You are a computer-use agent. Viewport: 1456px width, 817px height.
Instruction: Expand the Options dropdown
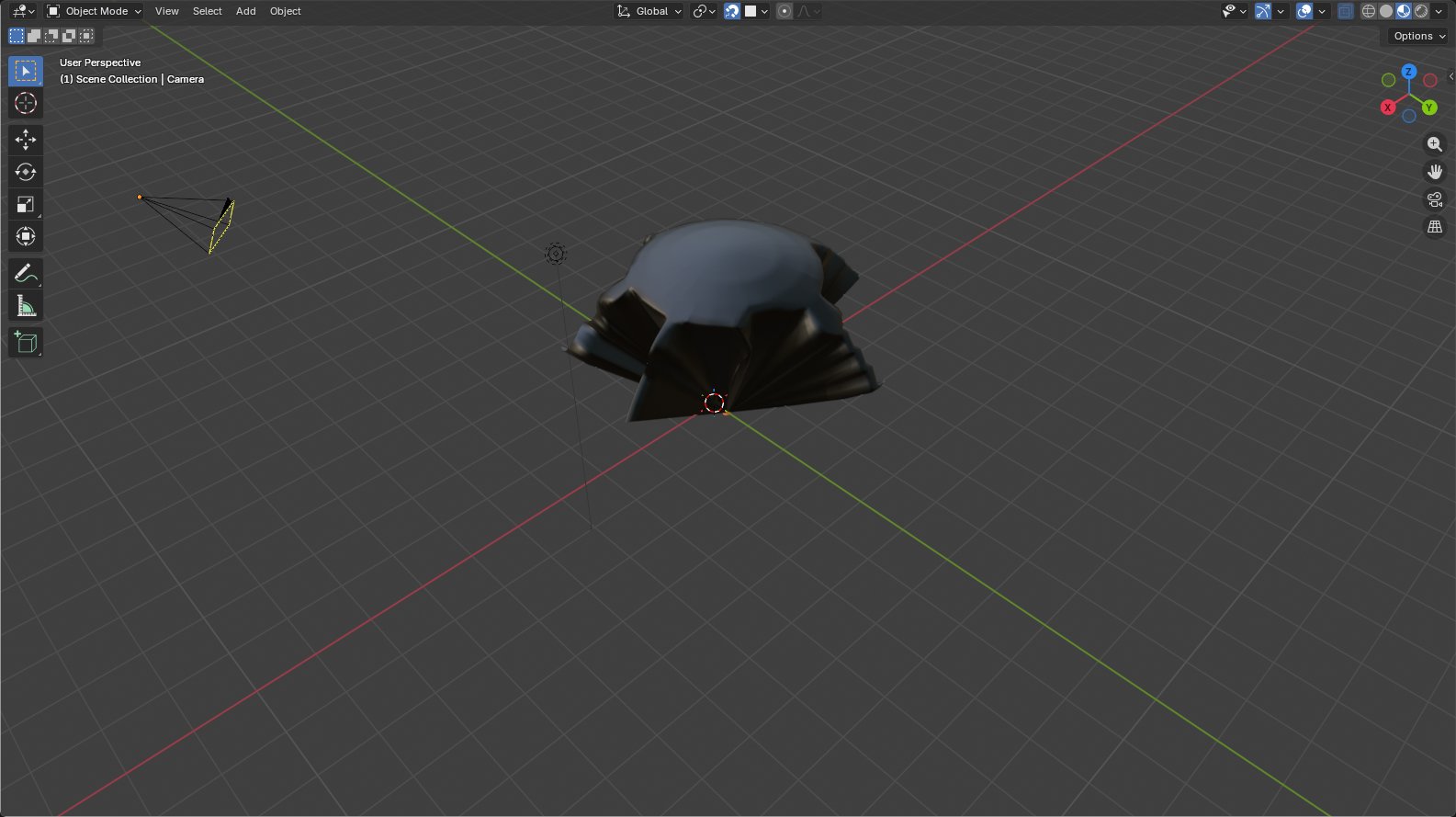click(x=1418, y=36)
